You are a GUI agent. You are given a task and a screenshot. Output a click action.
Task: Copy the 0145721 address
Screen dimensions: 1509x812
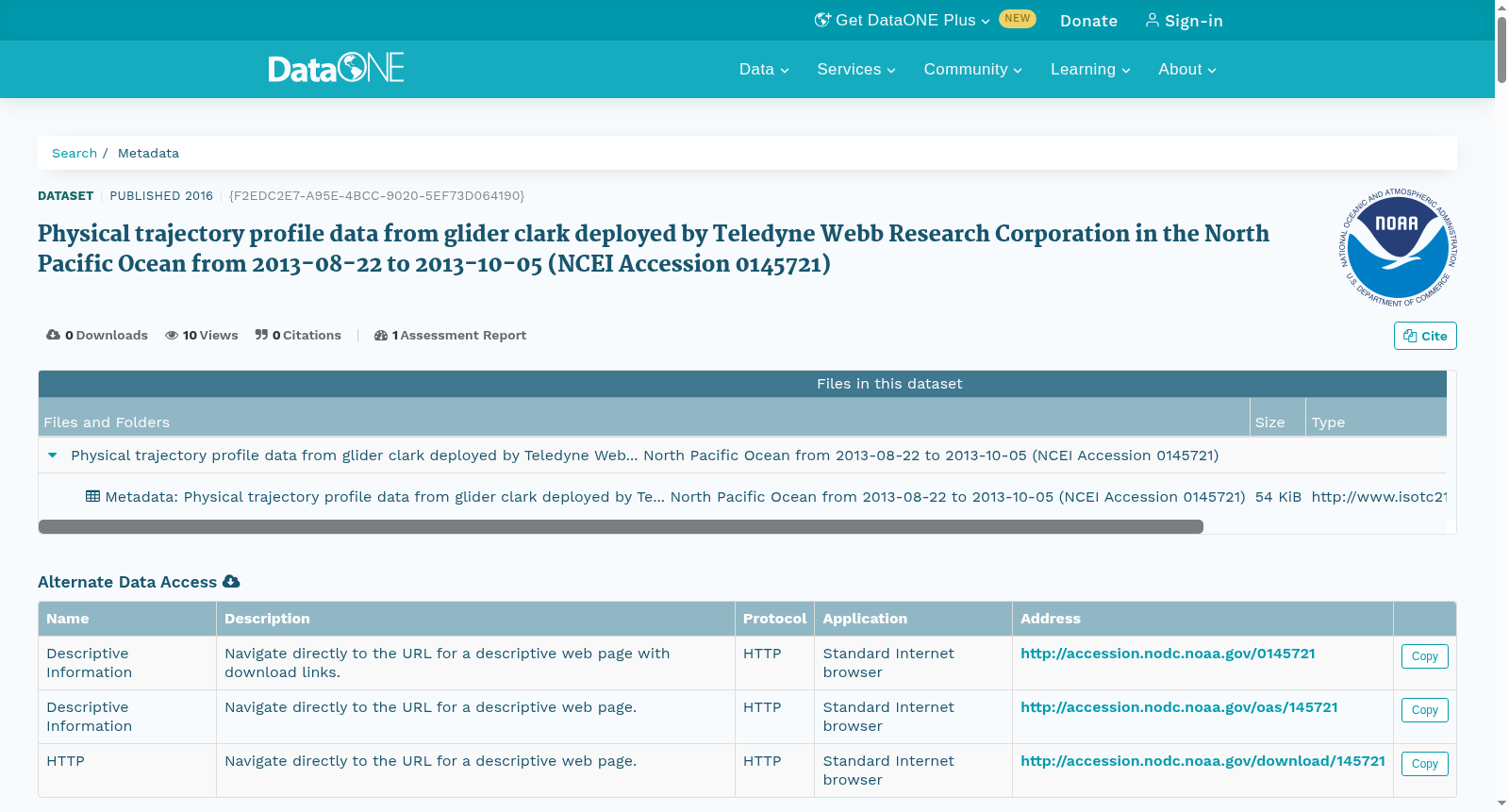pyautogui.click(x=1424, y=656)
